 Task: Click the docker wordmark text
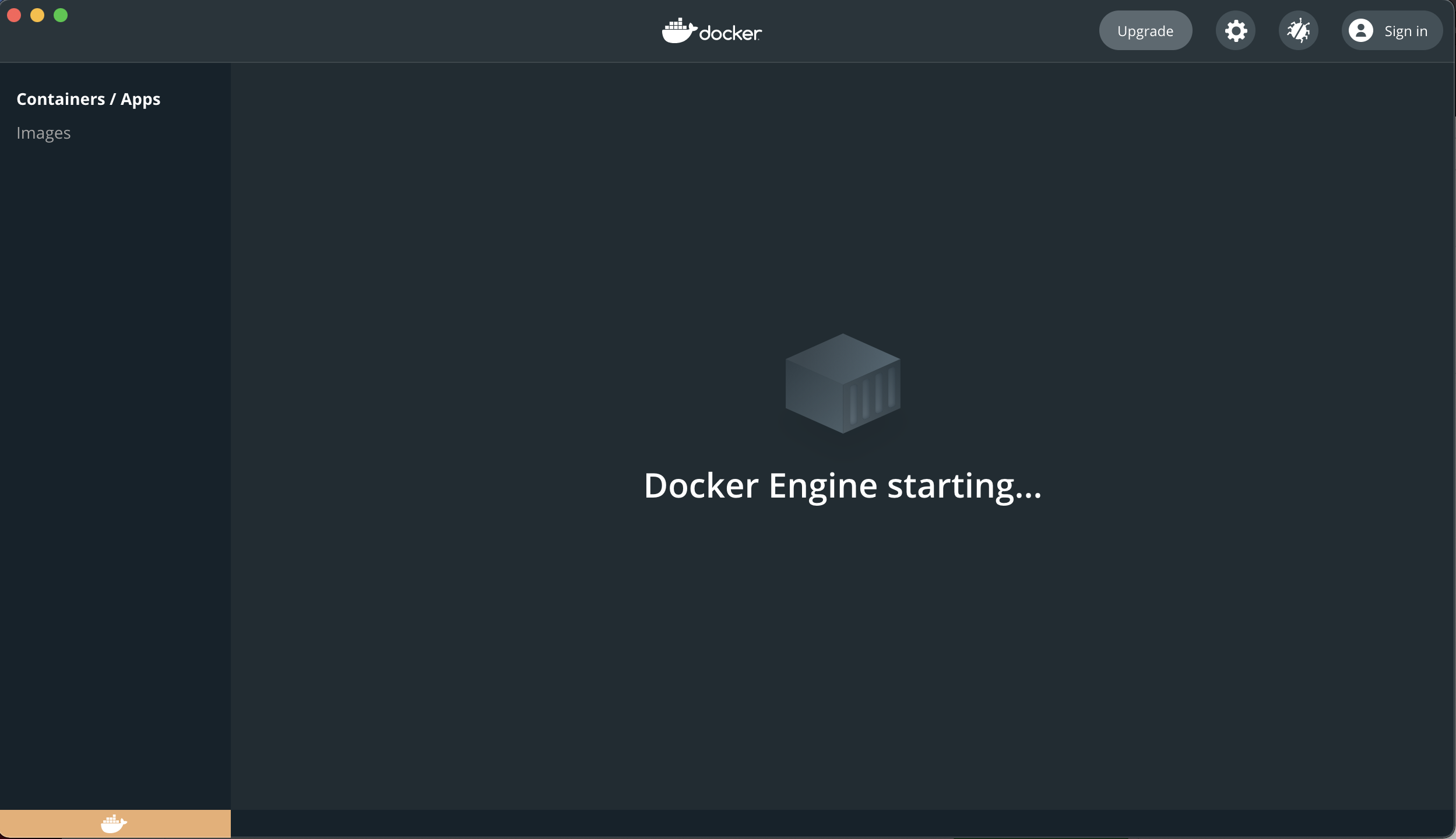coord(730,33)
